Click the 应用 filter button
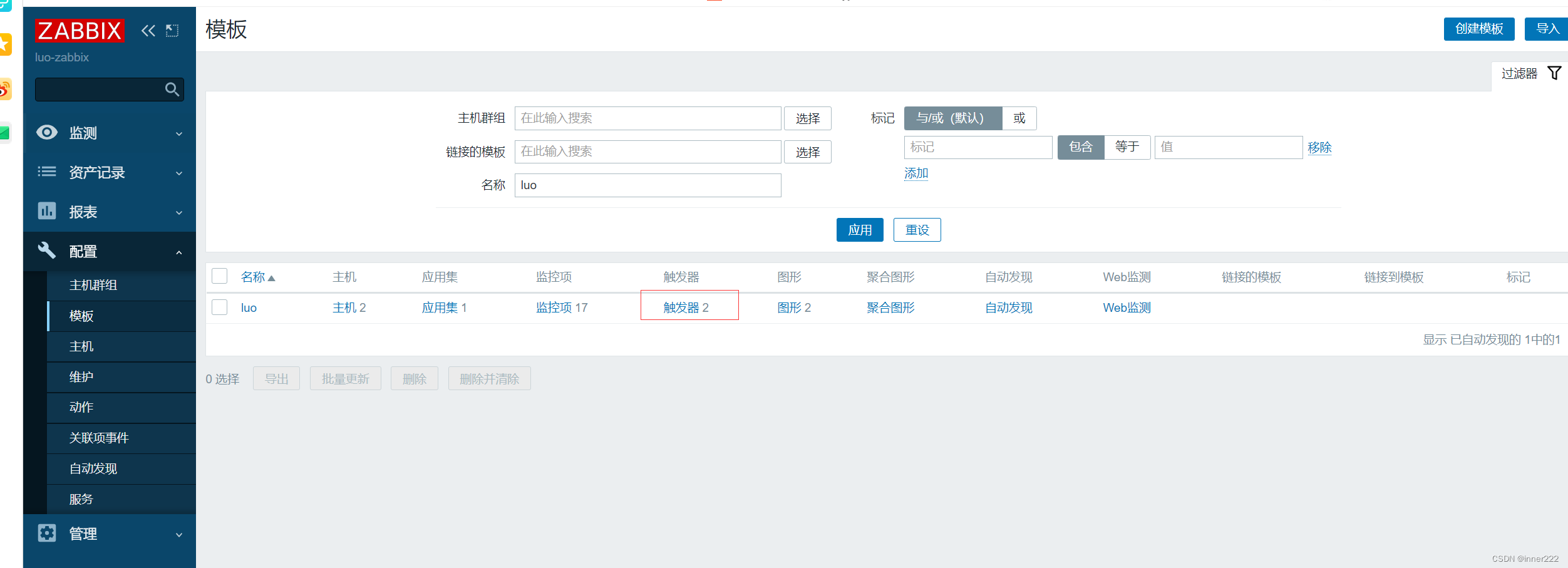 860,230
